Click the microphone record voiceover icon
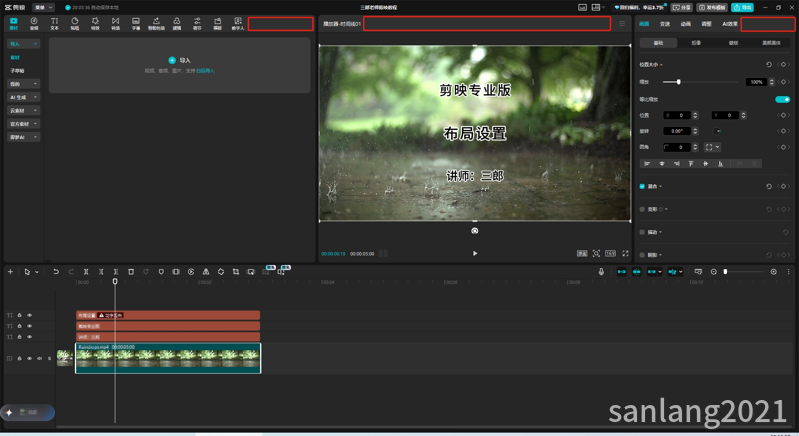Screen dimensions: 799x436 coord(601,272)
